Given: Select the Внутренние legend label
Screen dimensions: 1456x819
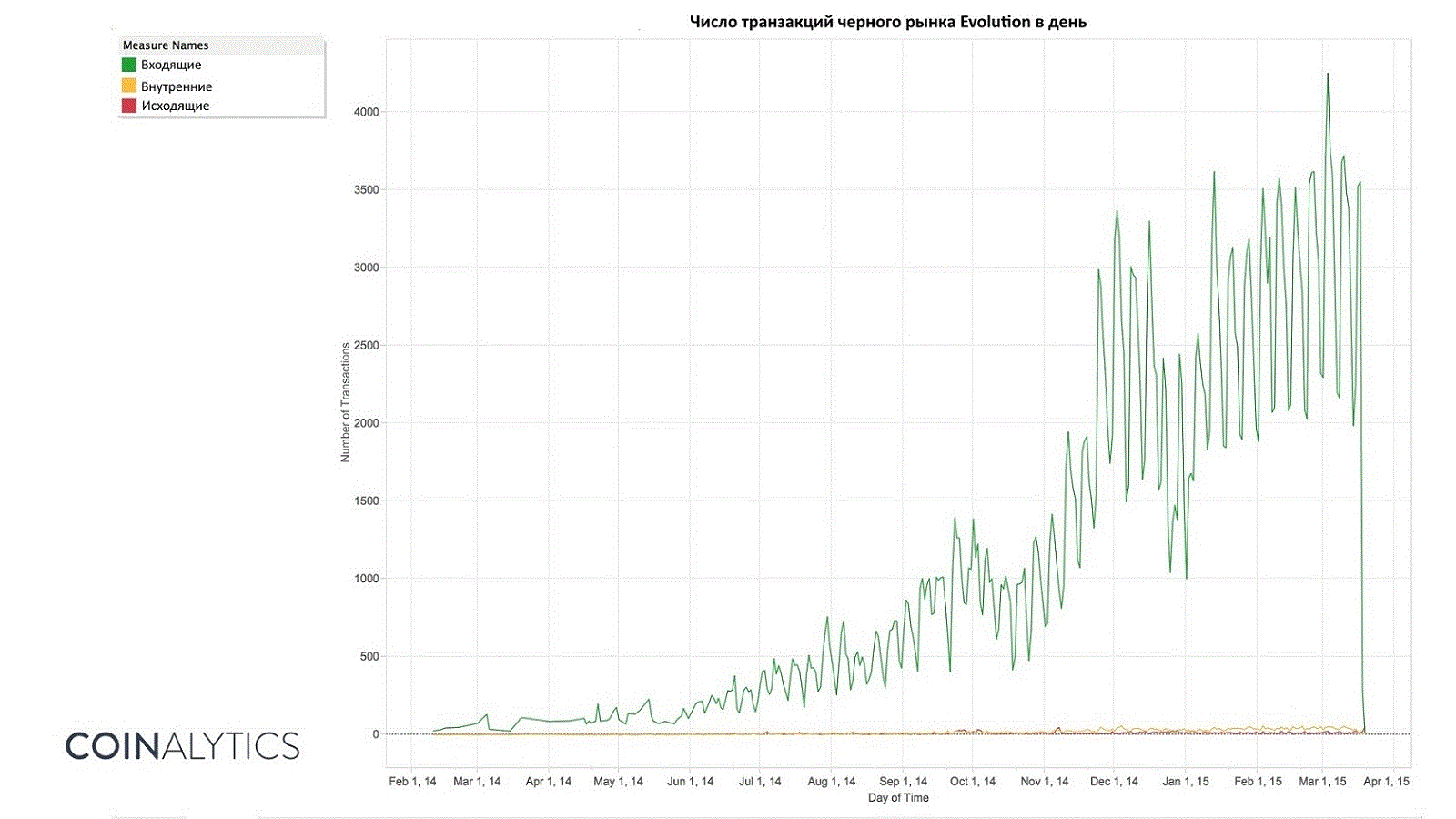Looking at the screenshot, I should (177, 86).
